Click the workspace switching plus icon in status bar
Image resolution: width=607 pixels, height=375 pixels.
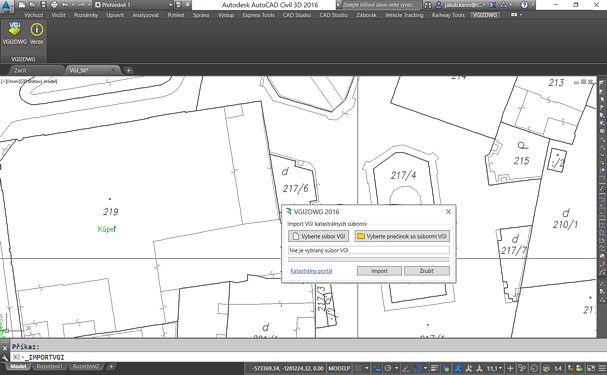coord(510,368)
